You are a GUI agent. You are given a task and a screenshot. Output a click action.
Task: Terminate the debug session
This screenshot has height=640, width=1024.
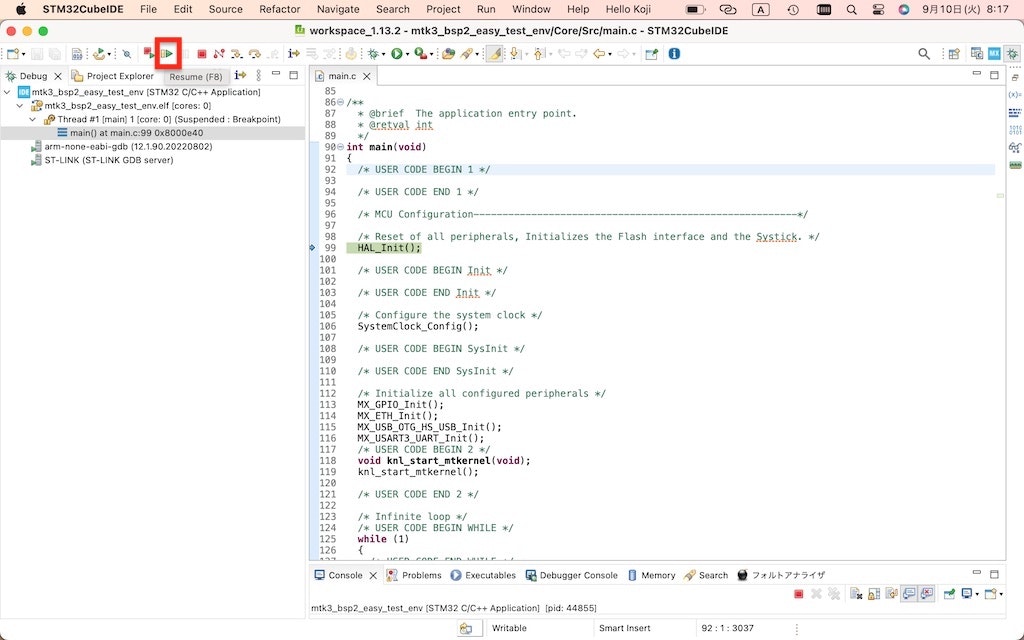201,55
